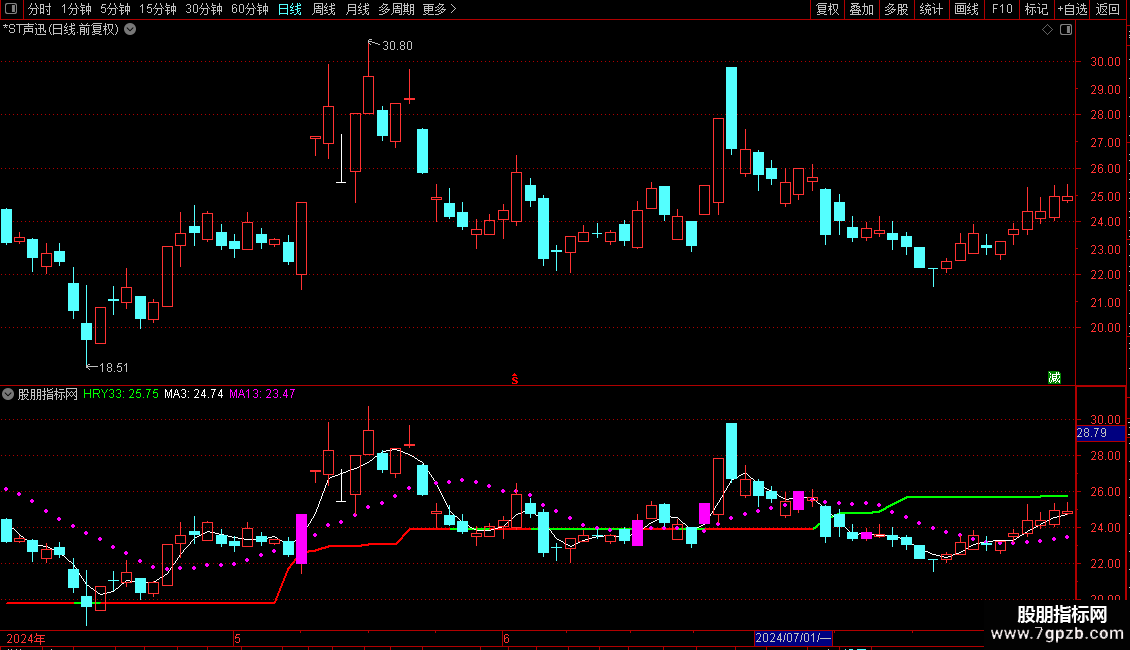Open the 统计 statistics tool
The height and width of the screenshot is (650, 1130).
click(x=930, y=9)
